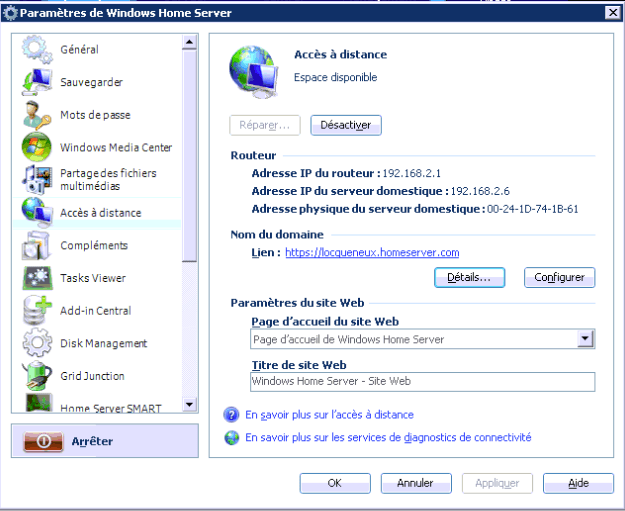Screen dimensions: 625x511
Task: Click the Sauvegarder backup icon
Action: click(37, 82)
